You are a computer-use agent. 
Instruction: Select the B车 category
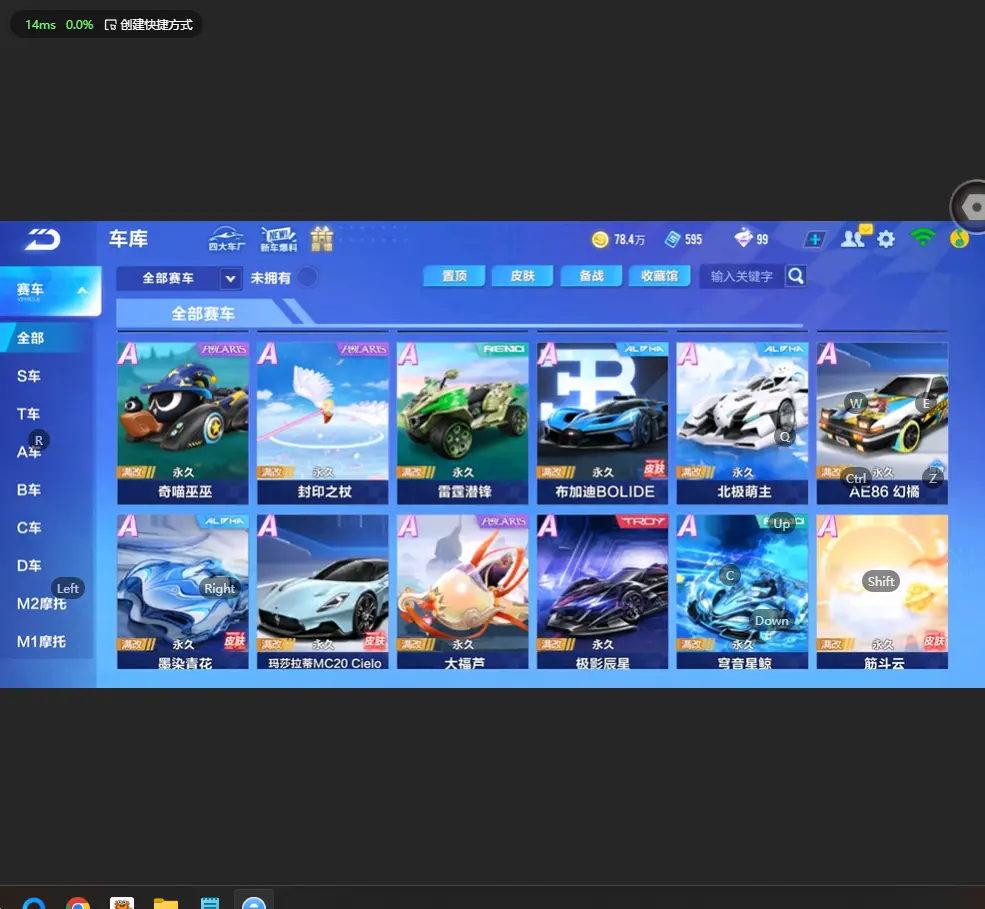tap(29, 490)
